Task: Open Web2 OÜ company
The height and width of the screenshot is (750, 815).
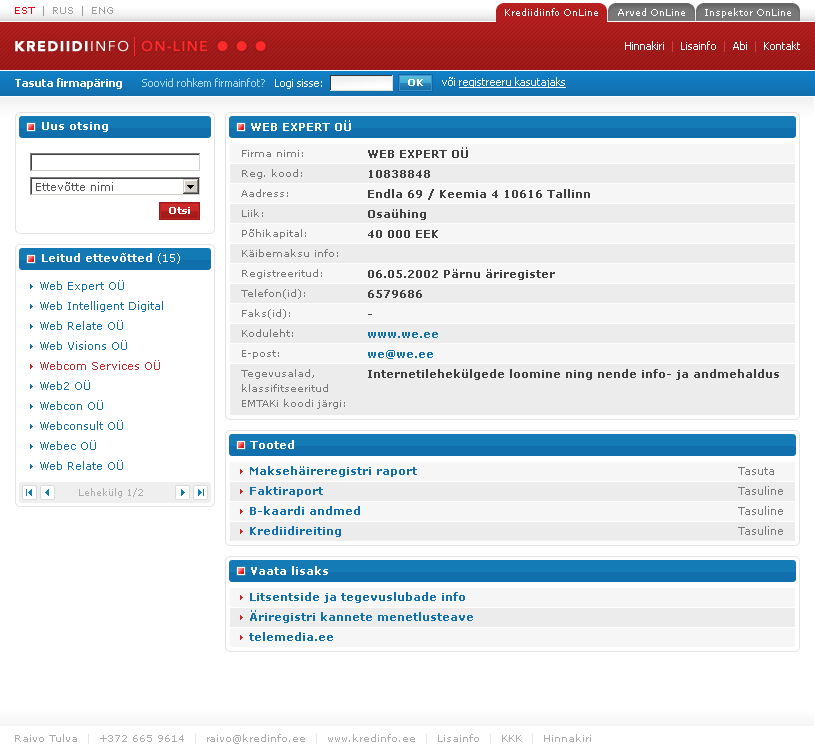Action: (x=65, y=386)
